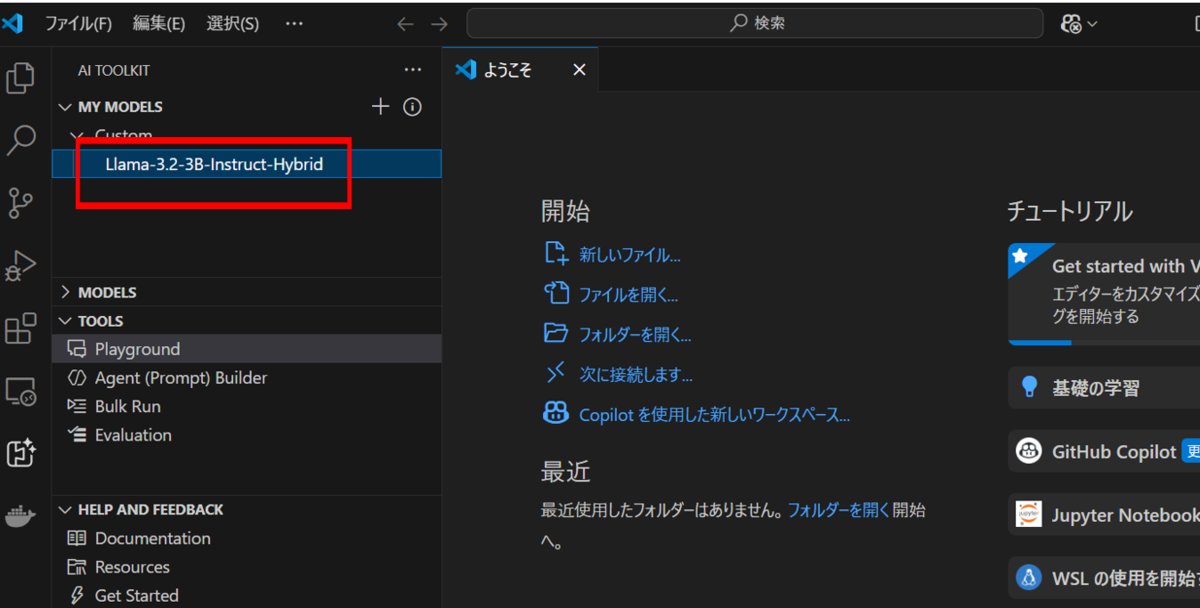Click open-file icon beside ファイルを開く
Viewport: 1200px width, 608px height.
coord(556,294)
